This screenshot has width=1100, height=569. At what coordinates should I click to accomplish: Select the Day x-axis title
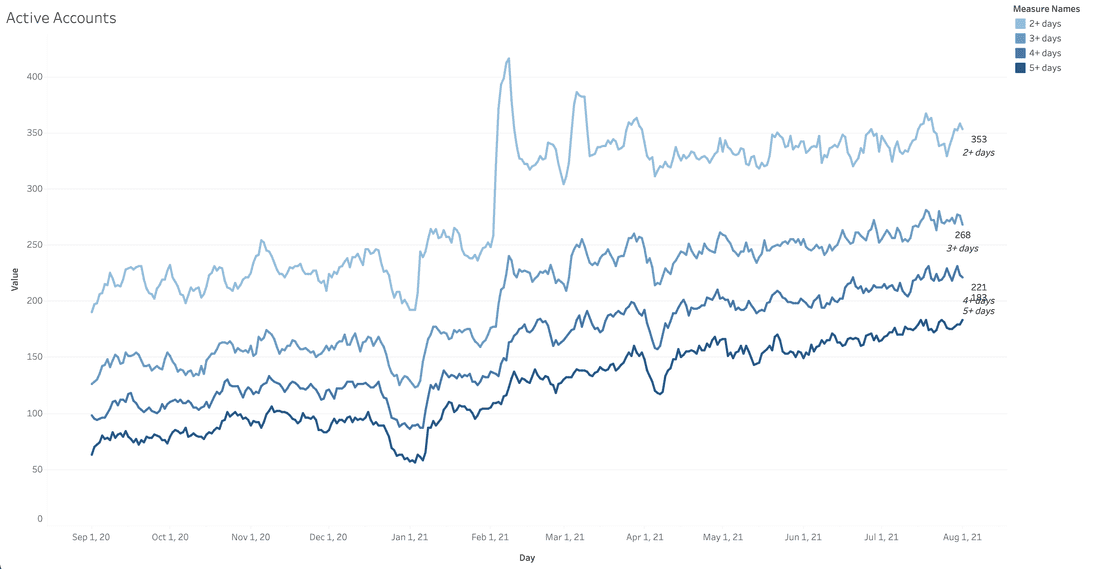click(x=526, y=557)
